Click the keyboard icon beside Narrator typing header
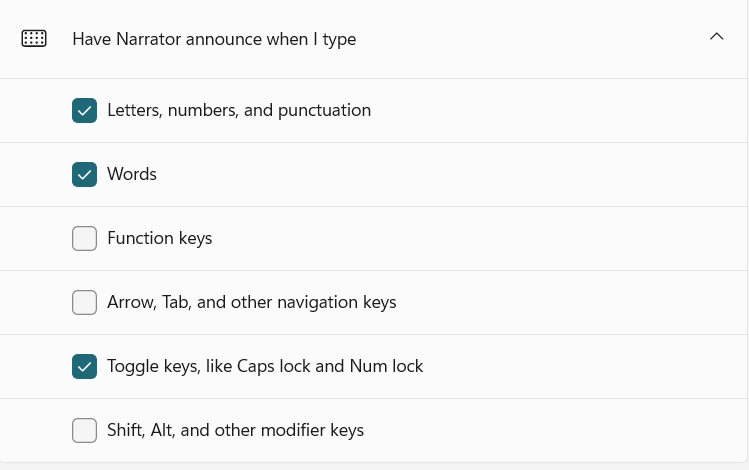 point(34,39)
